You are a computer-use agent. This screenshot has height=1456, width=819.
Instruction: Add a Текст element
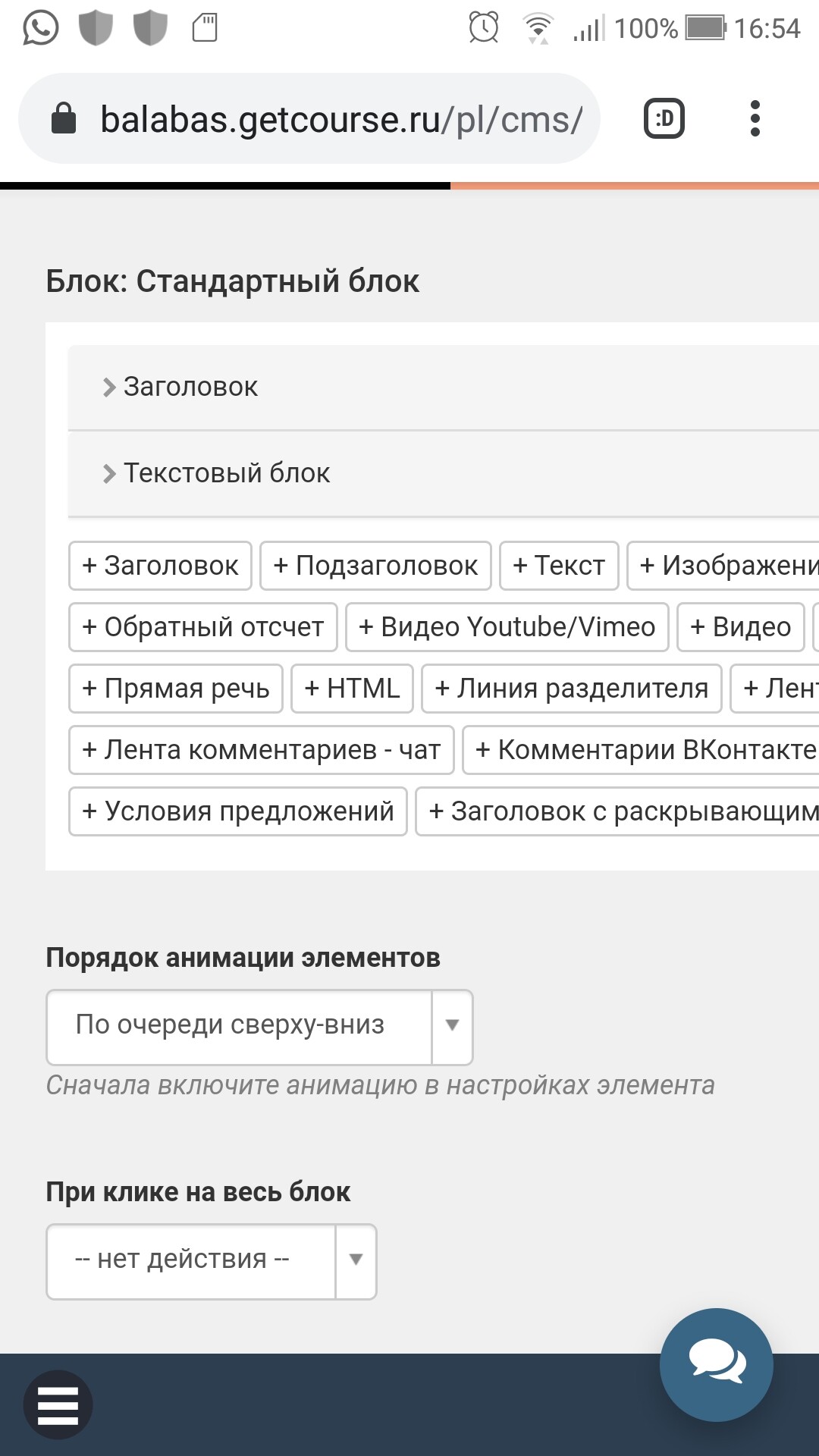(x=559, y=566)
